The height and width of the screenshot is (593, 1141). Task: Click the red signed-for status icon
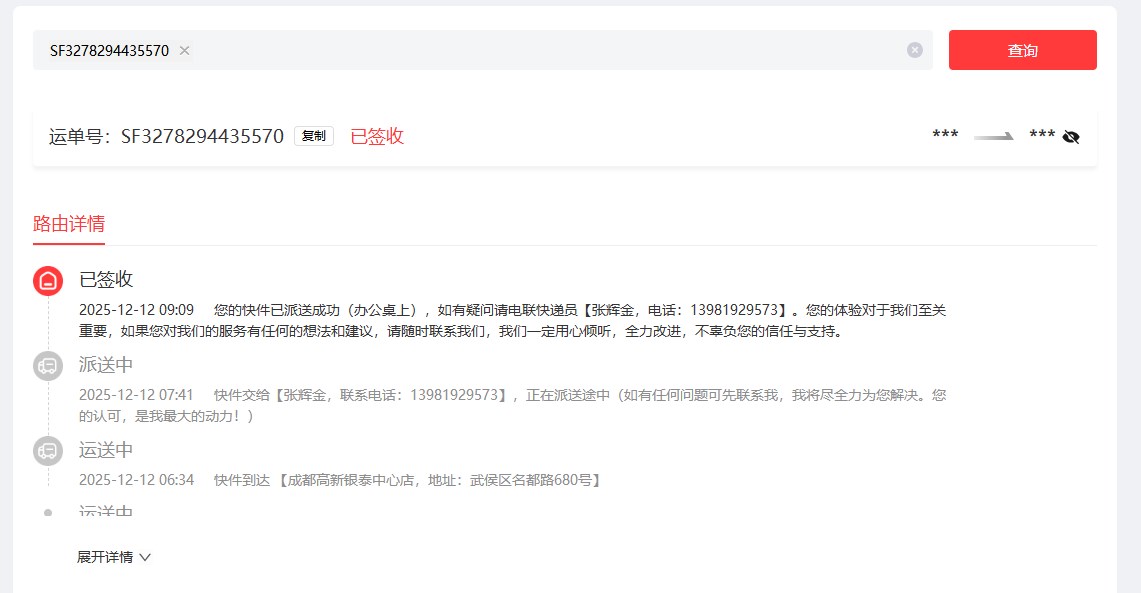click(x=48, y=281)
